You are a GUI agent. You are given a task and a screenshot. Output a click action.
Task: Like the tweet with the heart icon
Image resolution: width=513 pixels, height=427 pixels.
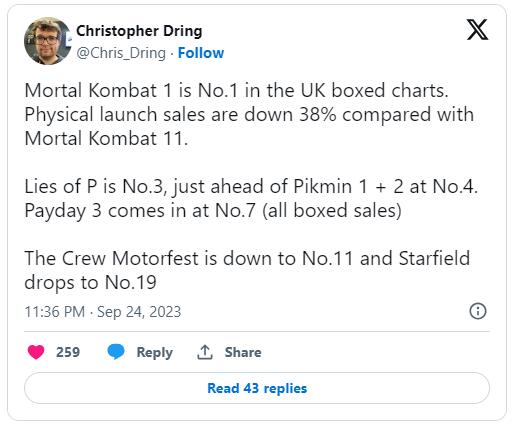point(36,352)
